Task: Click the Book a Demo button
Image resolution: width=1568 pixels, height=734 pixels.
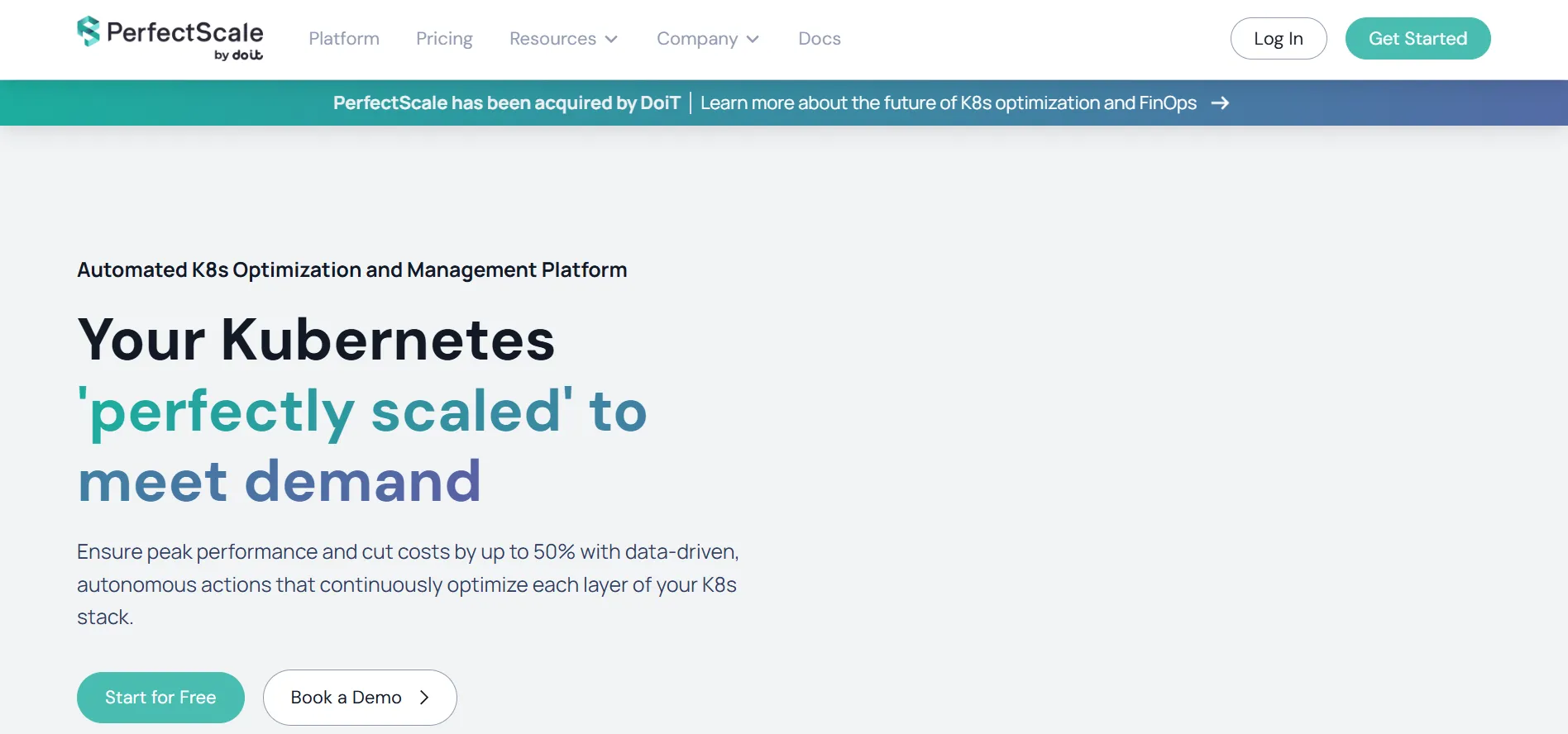Action: tap(360, 698)
